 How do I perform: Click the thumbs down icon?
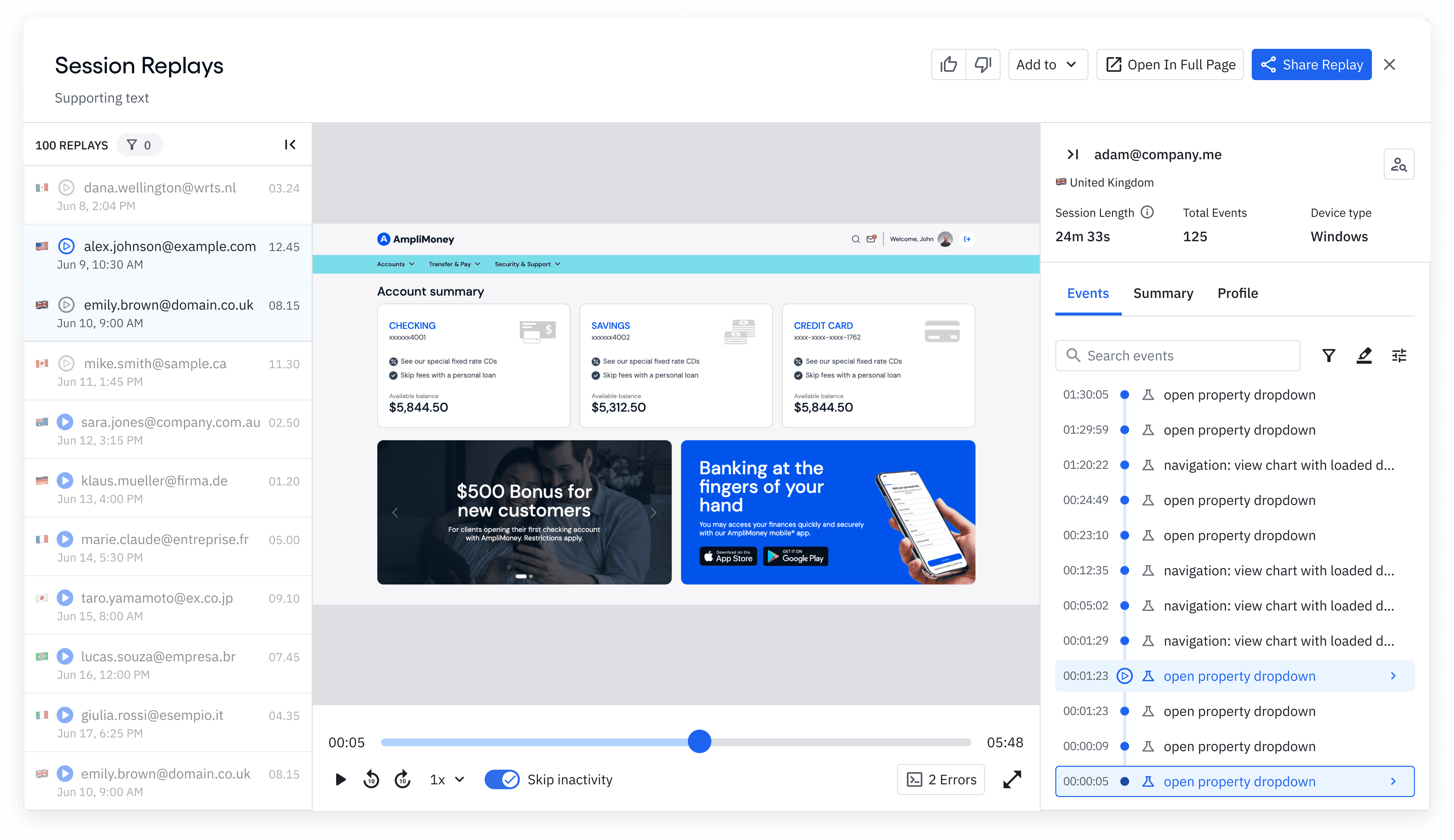pos(983,64)
